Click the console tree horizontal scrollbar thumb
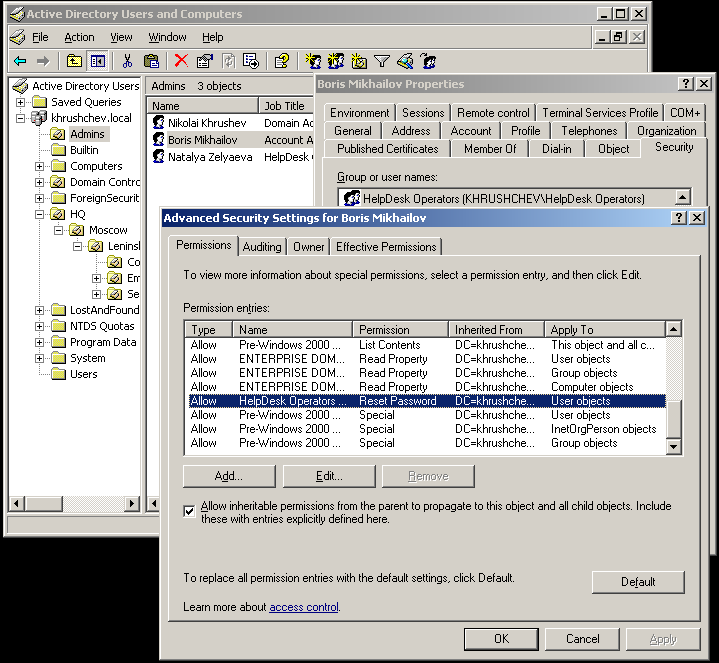Viewport: 719px width, 663px height. coord(44,503)
